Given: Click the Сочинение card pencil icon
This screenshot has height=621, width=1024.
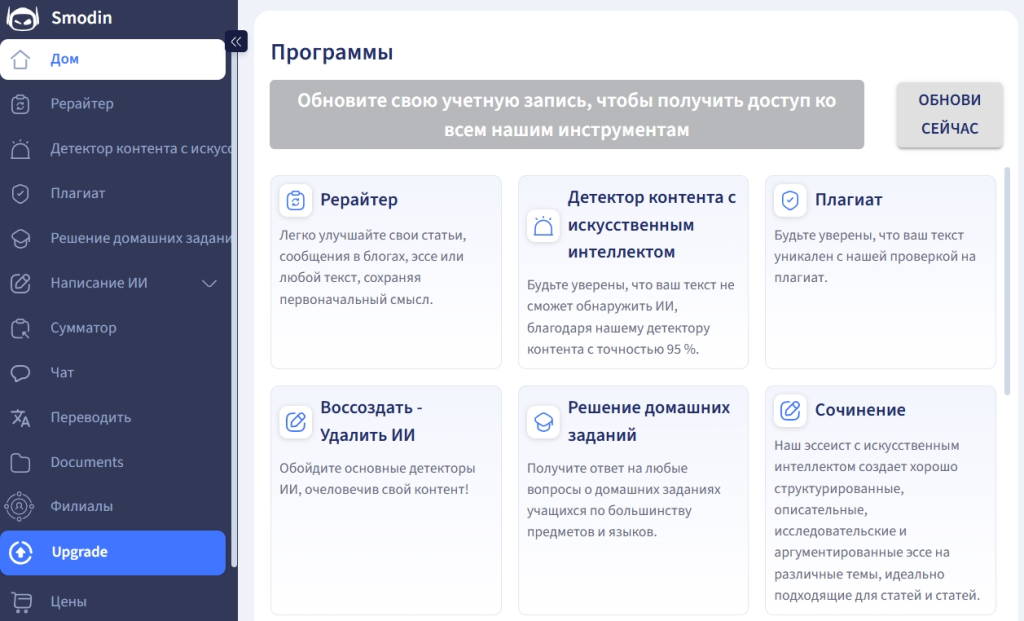Looking at the screenshot, I should 790,410.
